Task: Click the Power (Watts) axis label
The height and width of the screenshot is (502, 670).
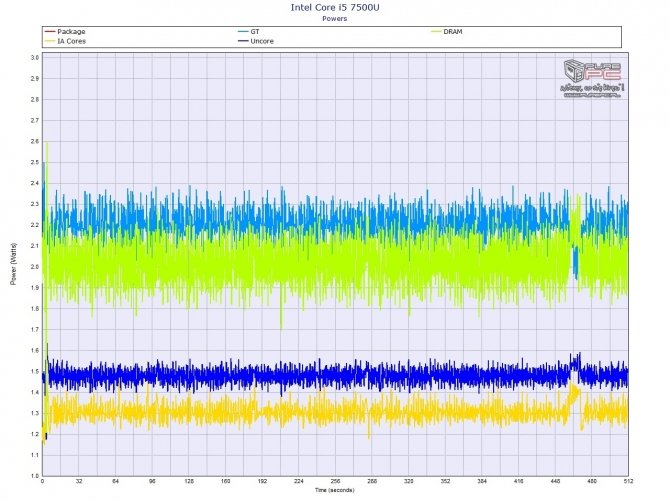Action: click(14, 264)
